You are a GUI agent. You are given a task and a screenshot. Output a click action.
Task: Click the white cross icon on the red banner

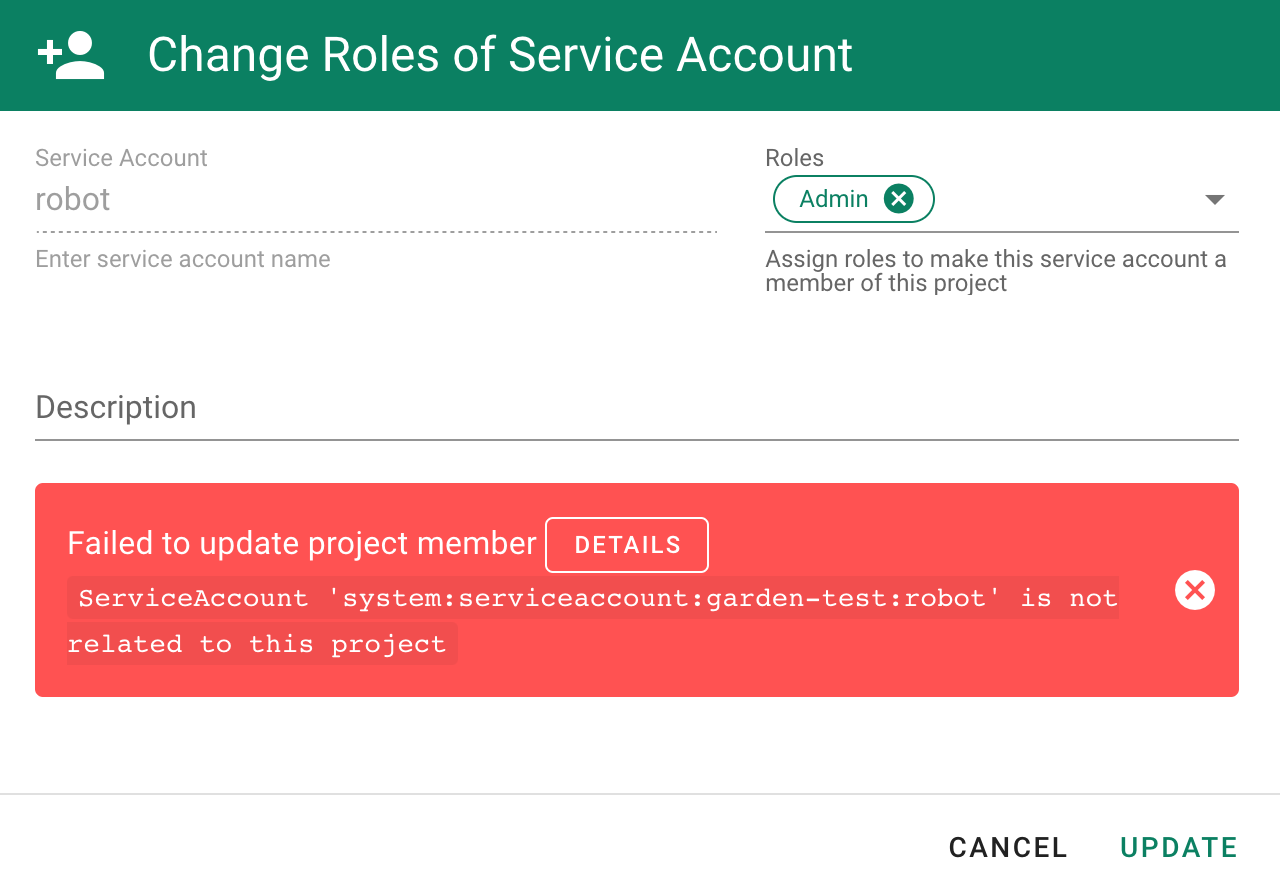coord(1194,589)
